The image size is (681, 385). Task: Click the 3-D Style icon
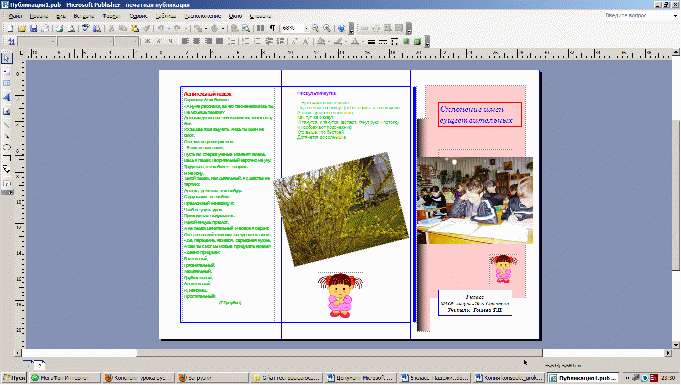(417, 41)
